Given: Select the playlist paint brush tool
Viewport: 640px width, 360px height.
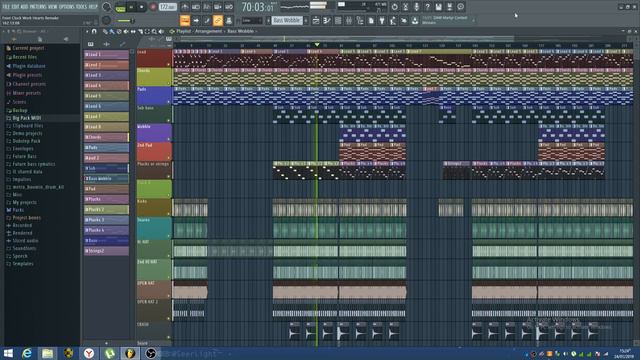Looking at the screenshot, I should pyautogui.click(x=112, y=31).
